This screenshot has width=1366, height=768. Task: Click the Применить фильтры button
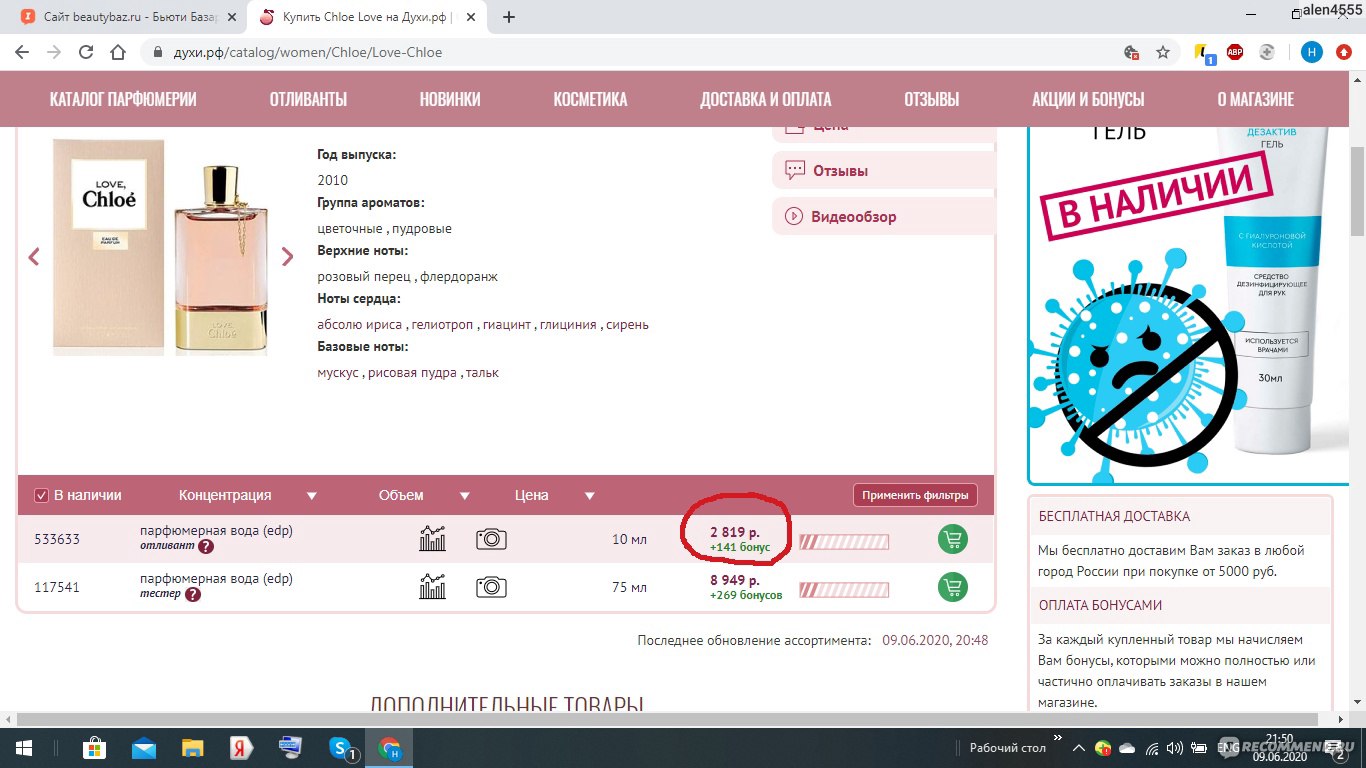(915, 495)
